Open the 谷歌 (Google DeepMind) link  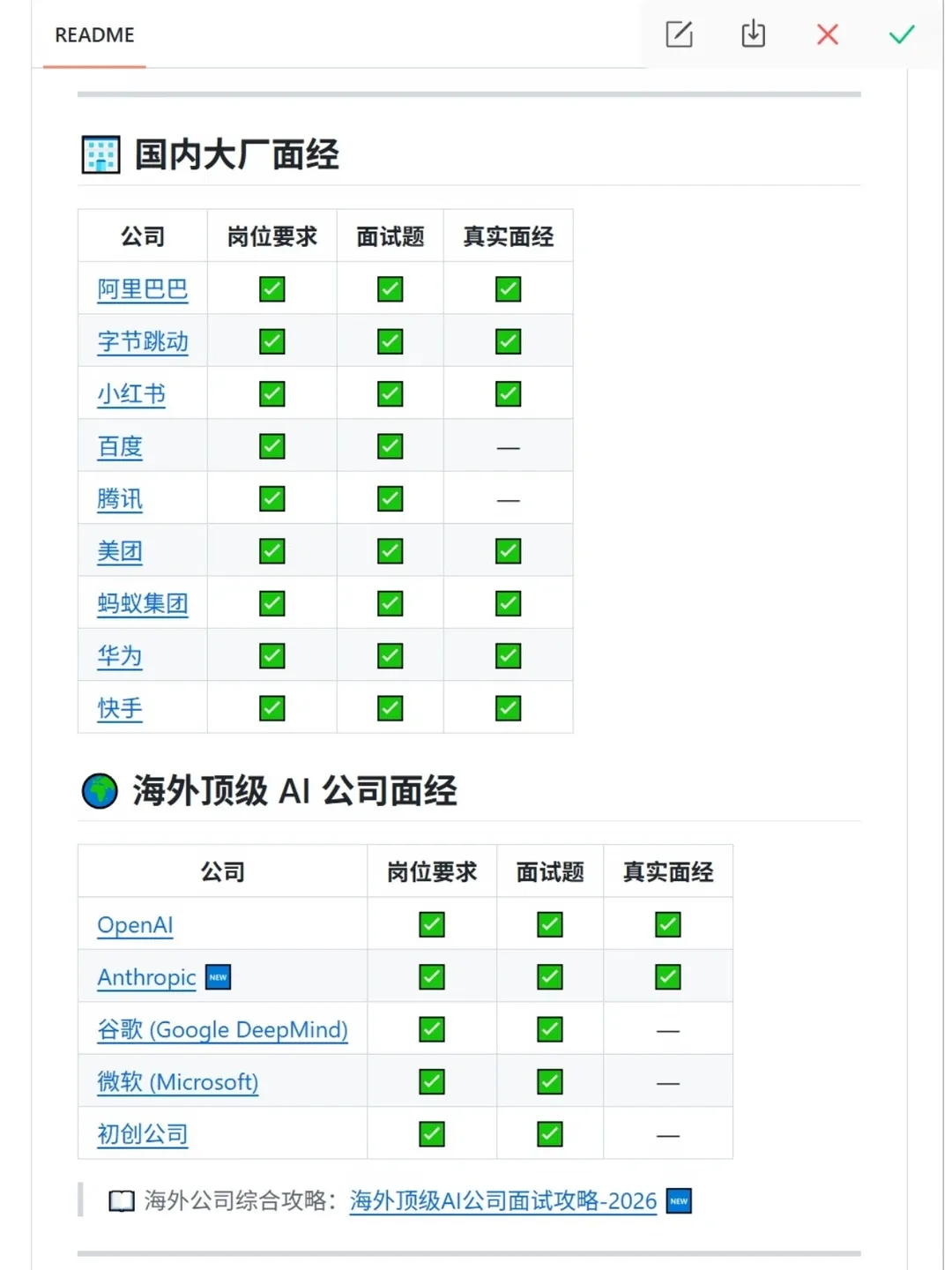tap(222, 1029)
